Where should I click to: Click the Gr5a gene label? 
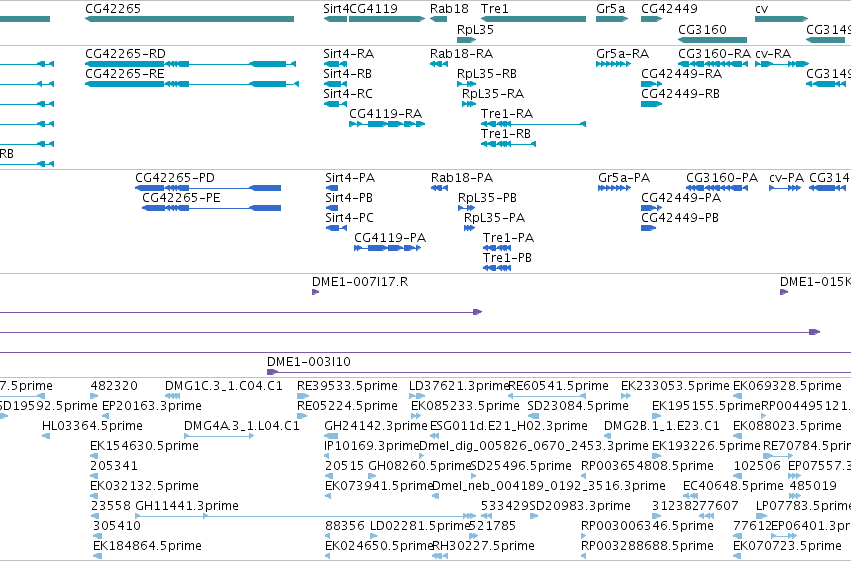[x=611, y=9]
